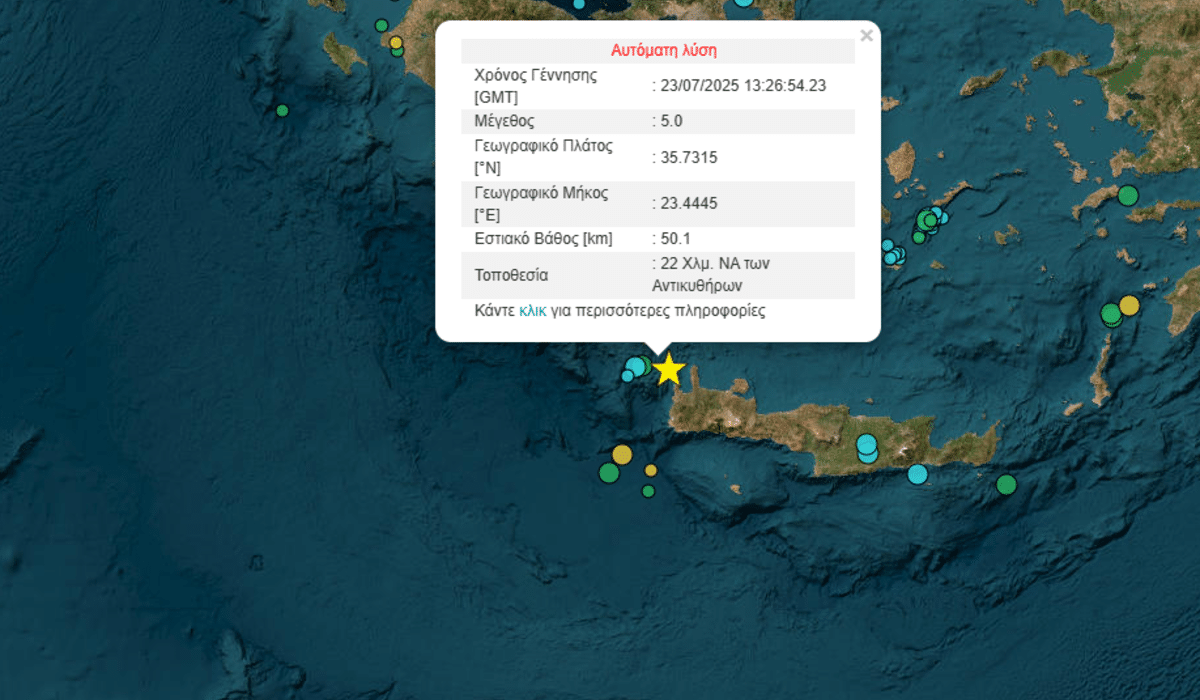Click the green marker north of the Peloponnese
The width and height of the screenshot is (1200, 700).
(381, 25)
